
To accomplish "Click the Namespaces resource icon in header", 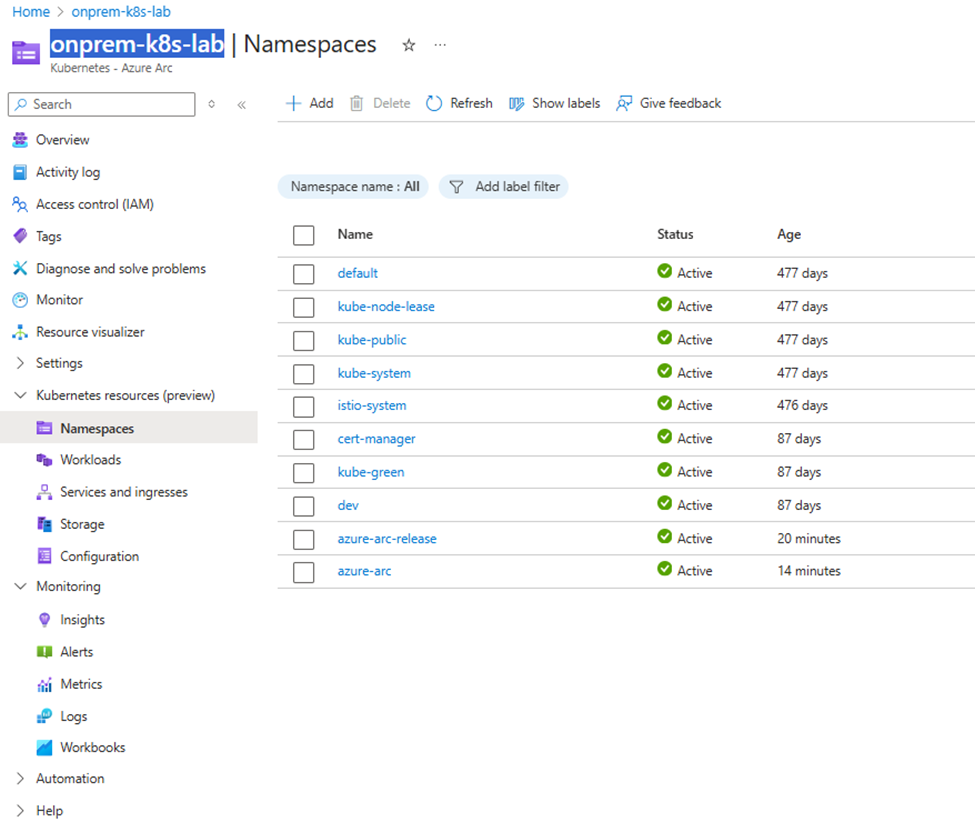I will (x=25, y=53).
